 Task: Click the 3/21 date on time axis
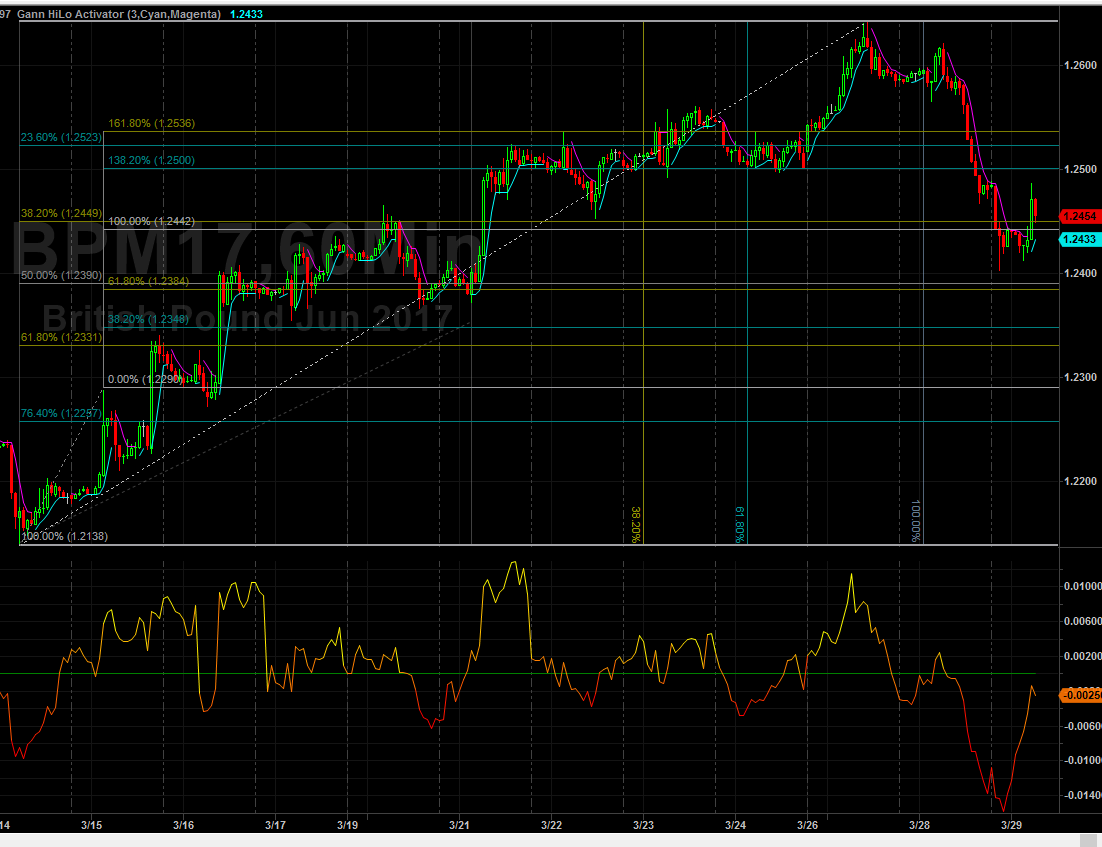459,826
